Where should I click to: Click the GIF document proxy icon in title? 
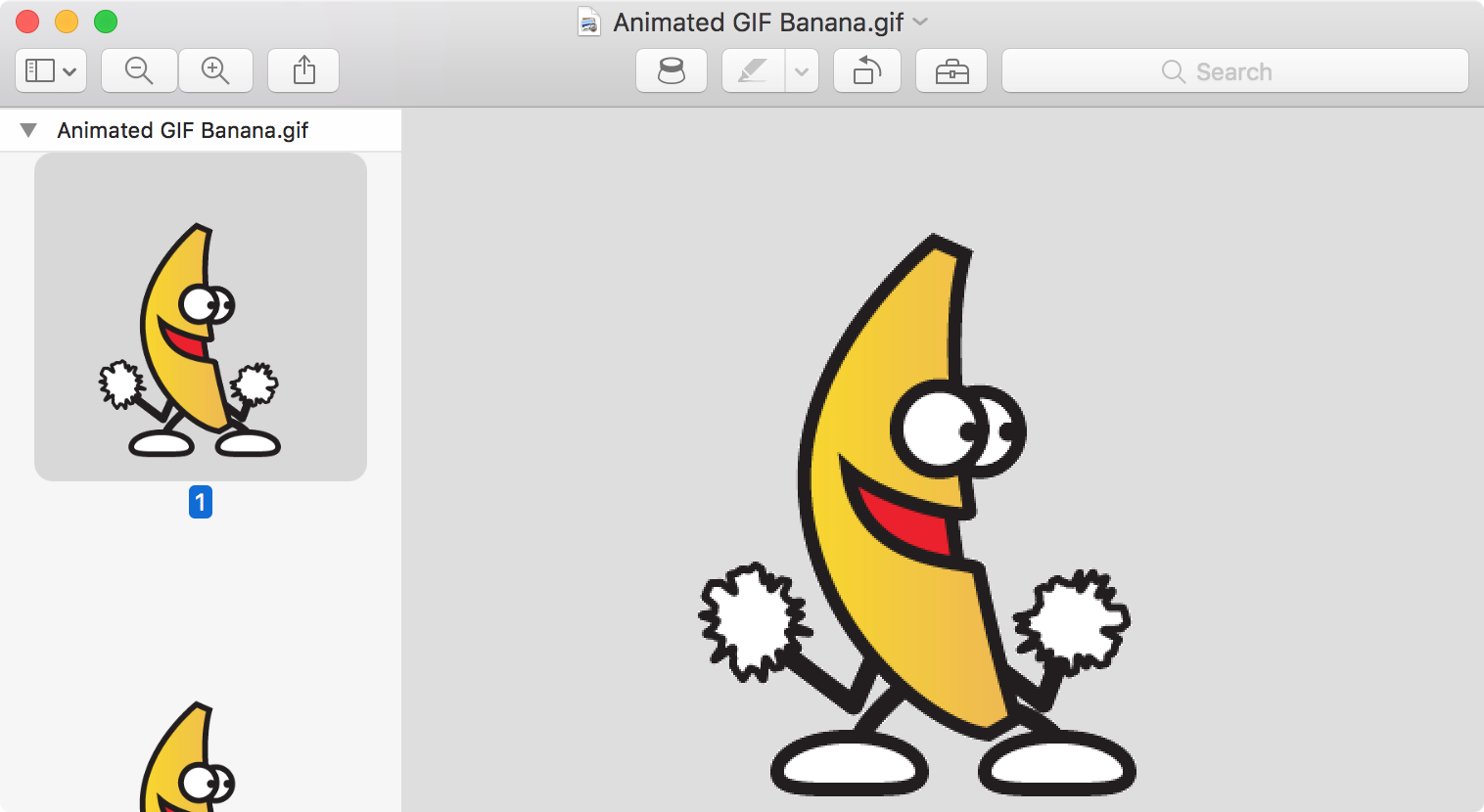pos(589,22)
